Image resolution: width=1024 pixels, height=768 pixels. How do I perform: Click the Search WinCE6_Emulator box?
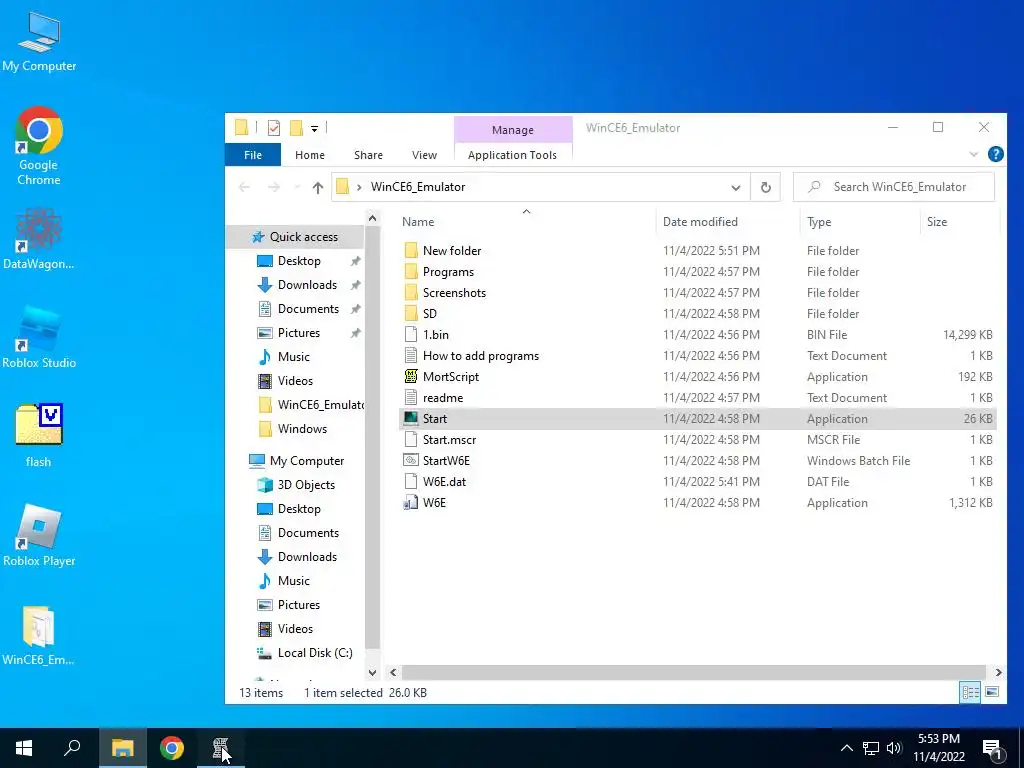893,187
